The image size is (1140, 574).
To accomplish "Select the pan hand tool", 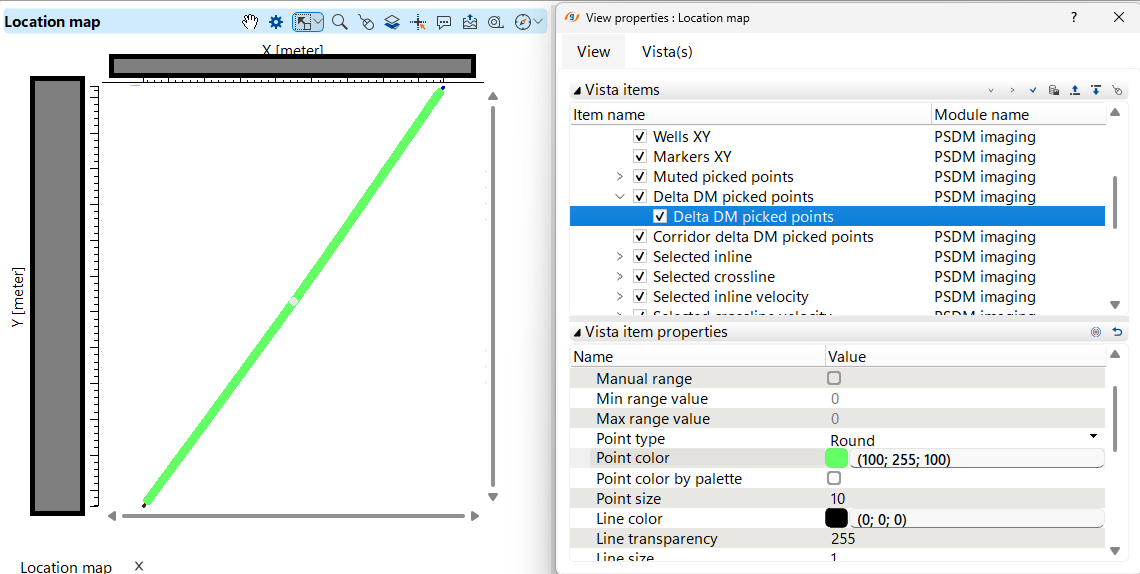I will tap(250, 22).
